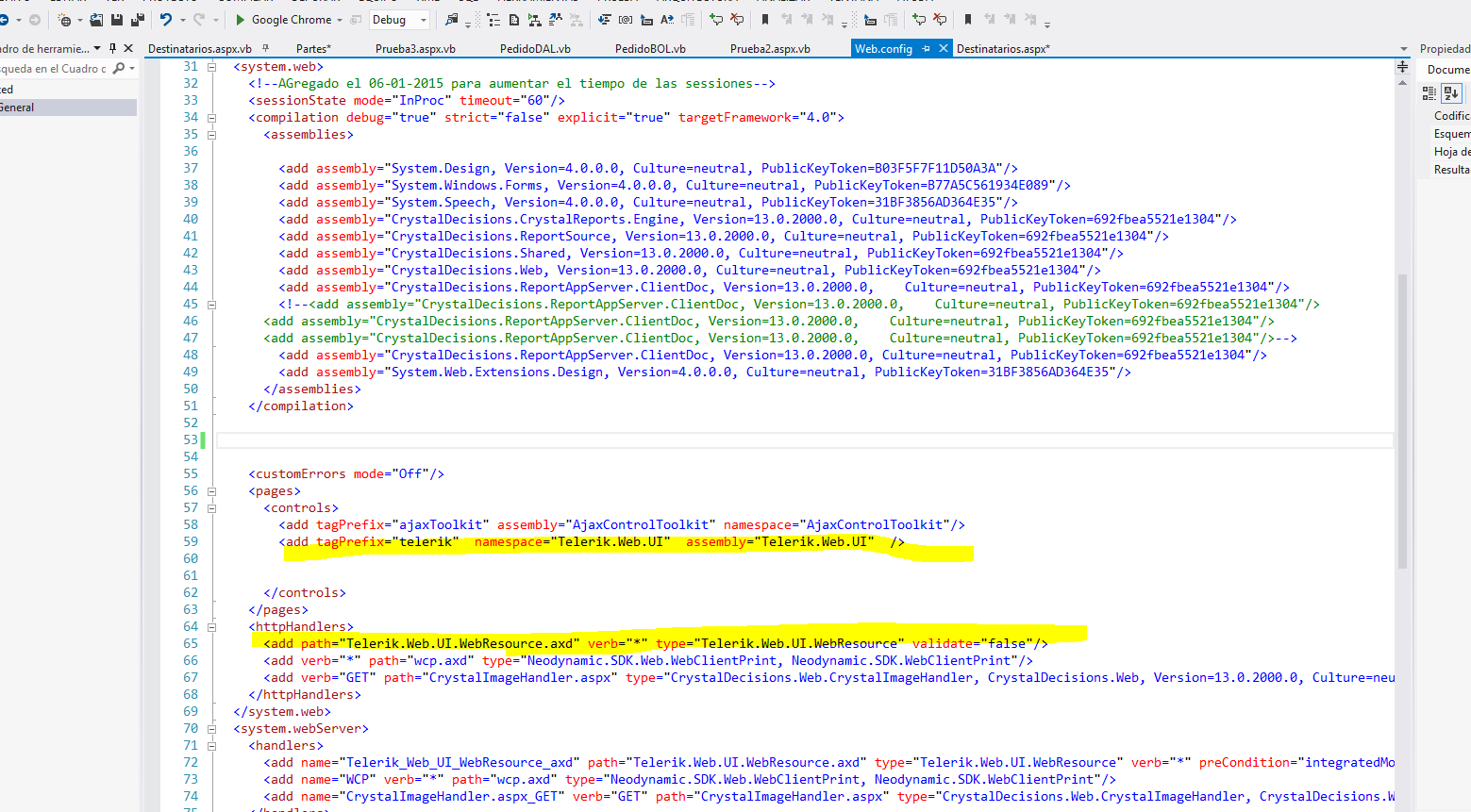Open the document tabs overflow dropdown

[x=1405, y=48]
